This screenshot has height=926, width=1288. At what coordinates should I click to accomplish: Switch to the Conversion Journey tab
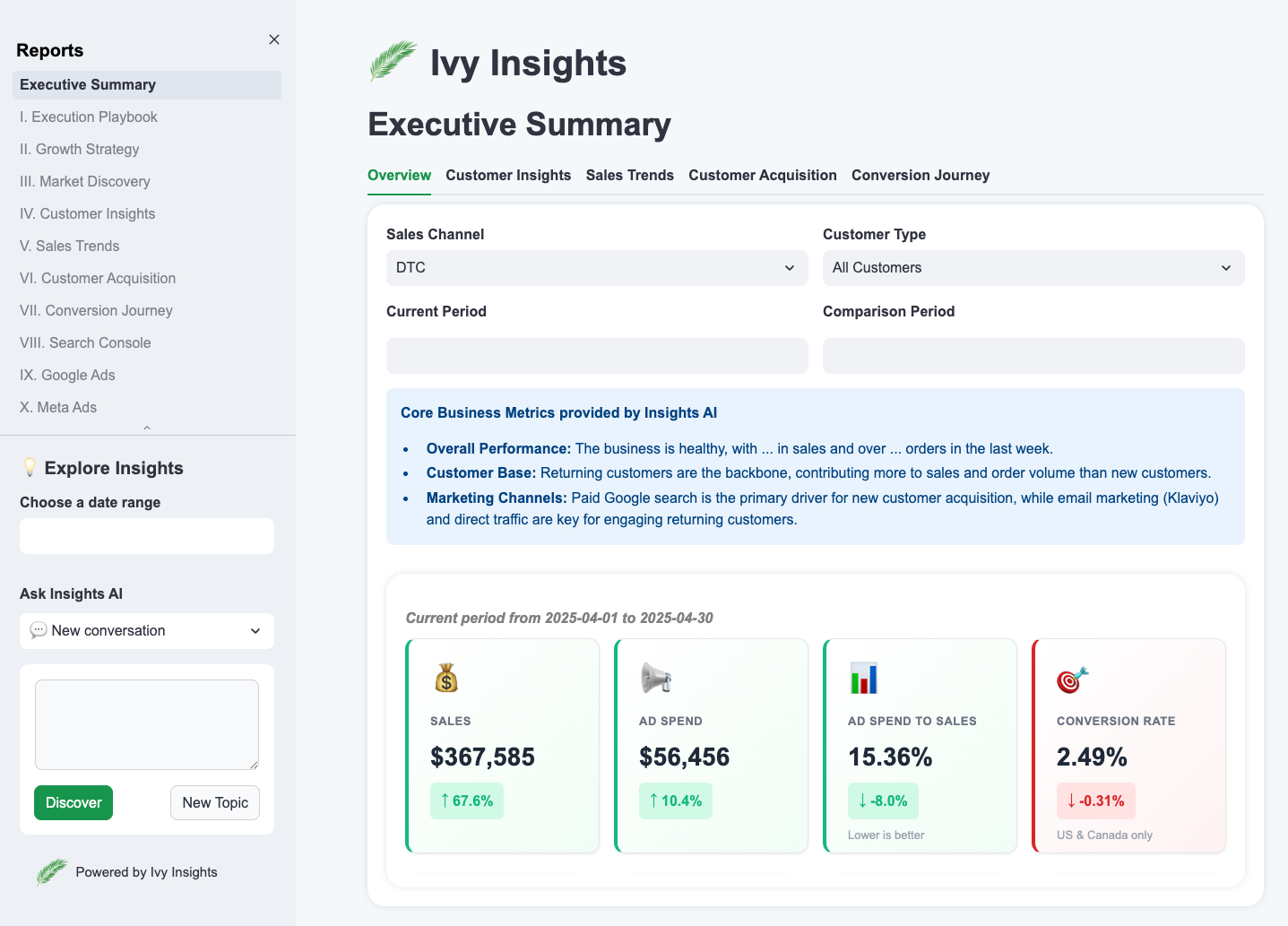(x=921, y=176)
